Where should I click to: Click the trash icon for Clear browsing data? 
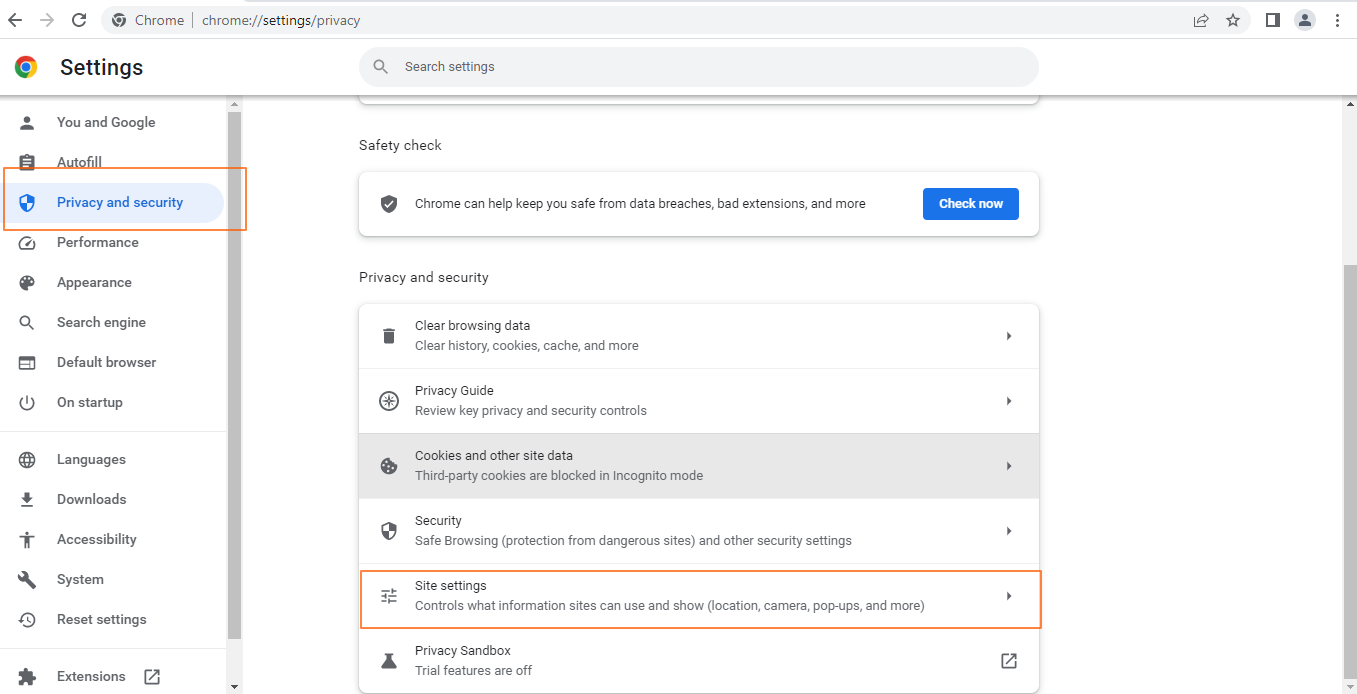pyautogui.click(x=389, y=335)
